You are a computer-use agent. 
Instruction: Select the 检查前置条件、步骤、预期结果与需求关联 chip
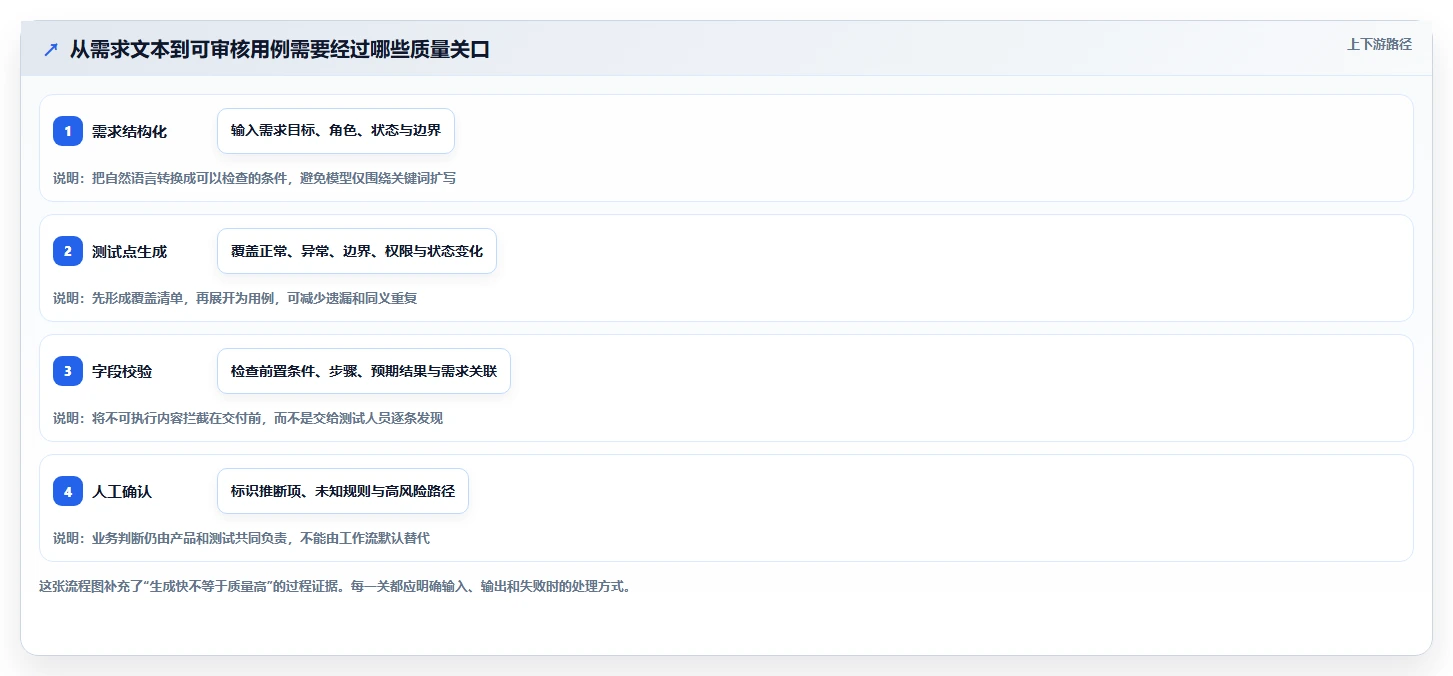tap(364, 371)
